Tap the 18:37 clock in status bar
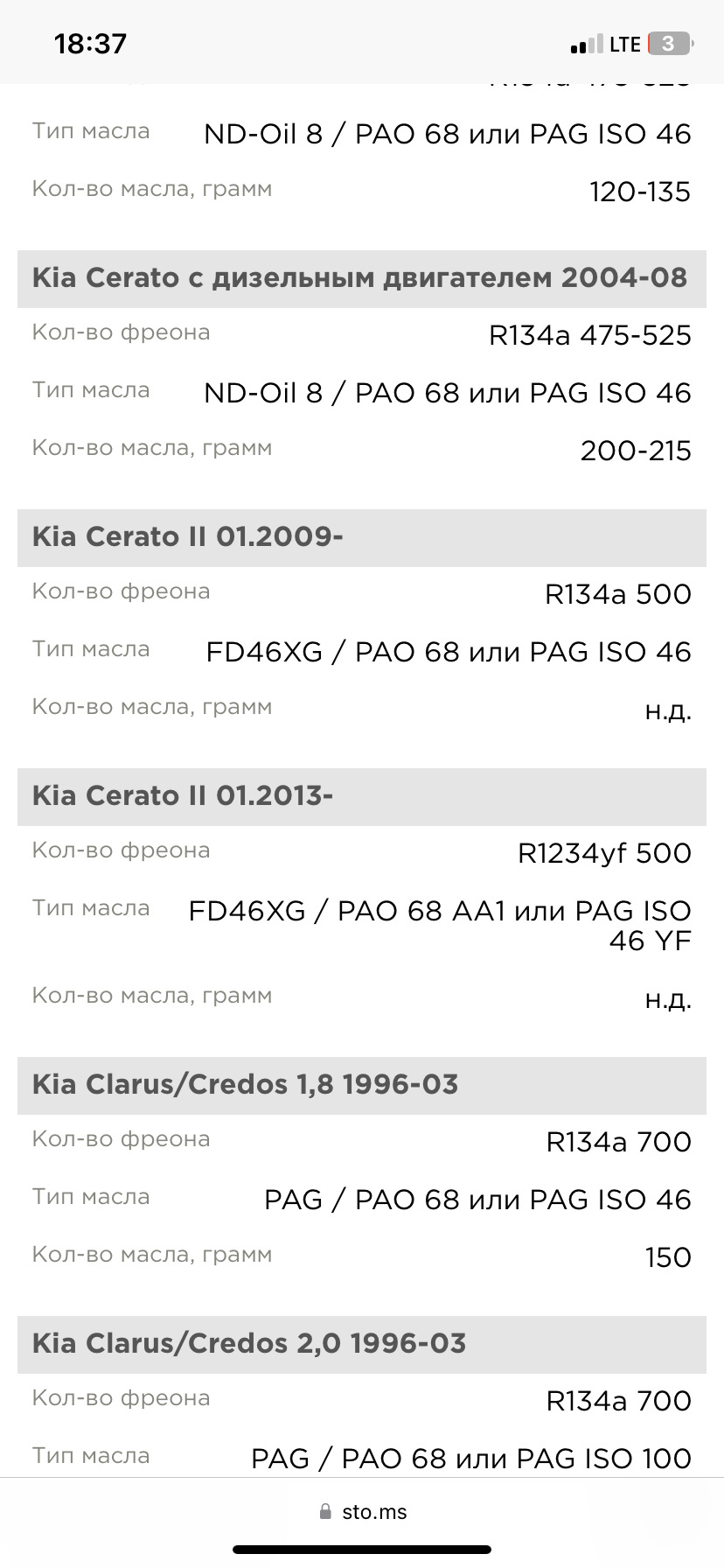 click(x=91, y=44)
